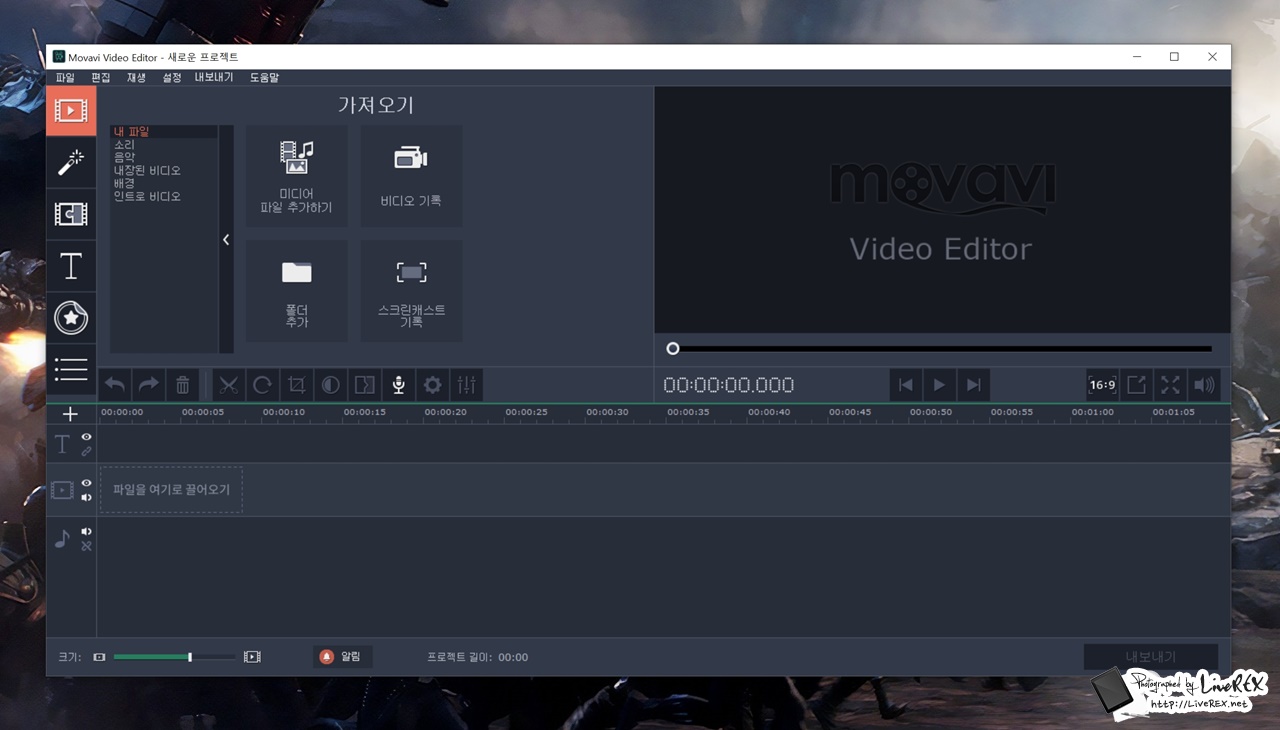Click the 스크린캐스트 기록 tile
This screenshot has width=1280, height=730.
click(411, 291)
